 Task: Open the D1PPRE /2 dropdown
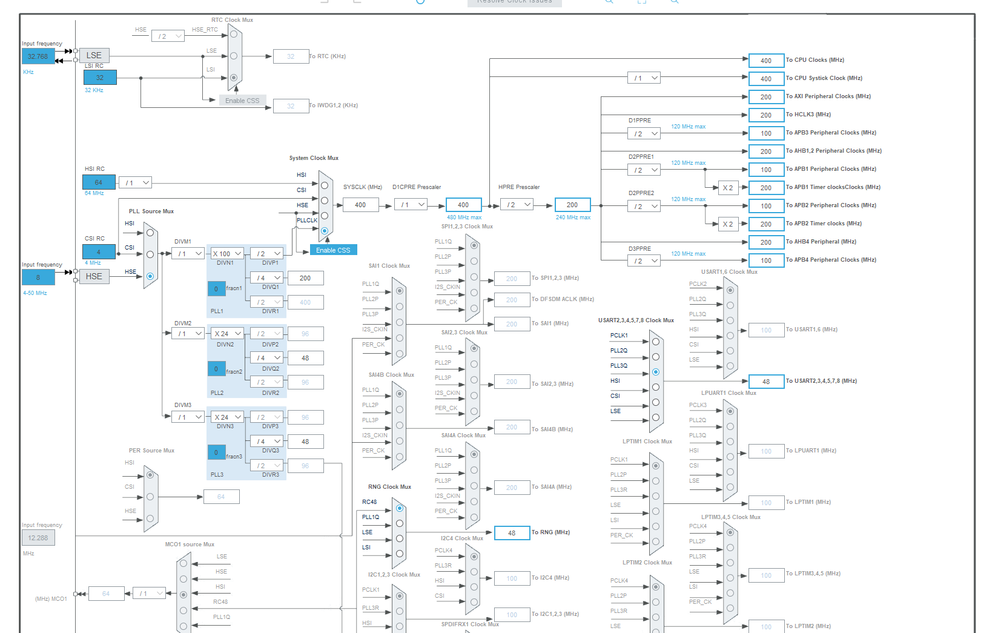point(643,134)
